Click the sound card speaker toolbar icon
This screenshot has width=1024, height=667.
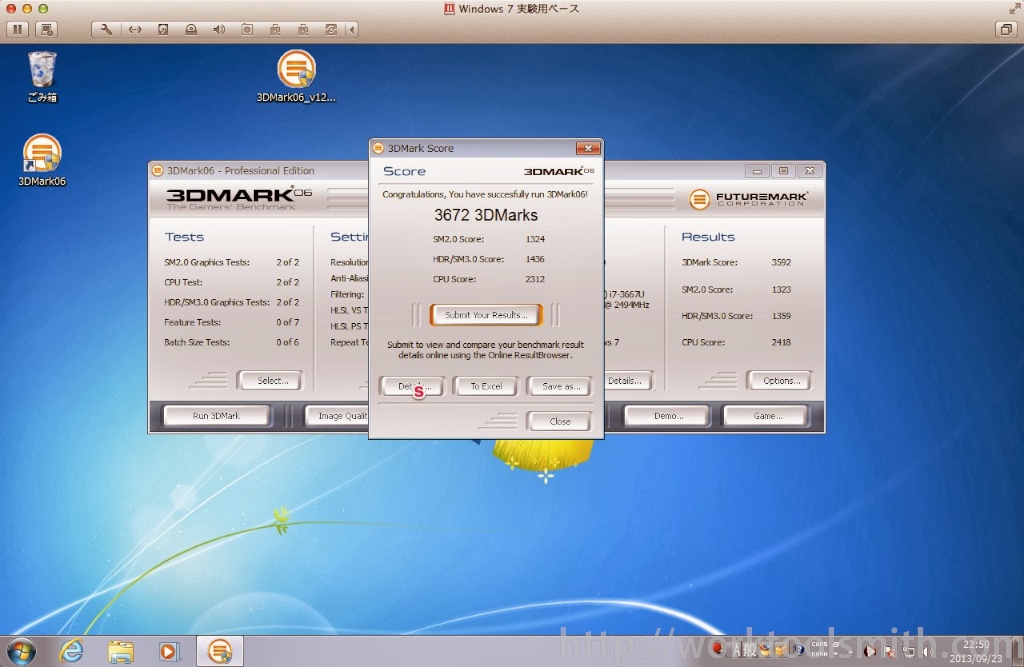click(x=219, y=29)
